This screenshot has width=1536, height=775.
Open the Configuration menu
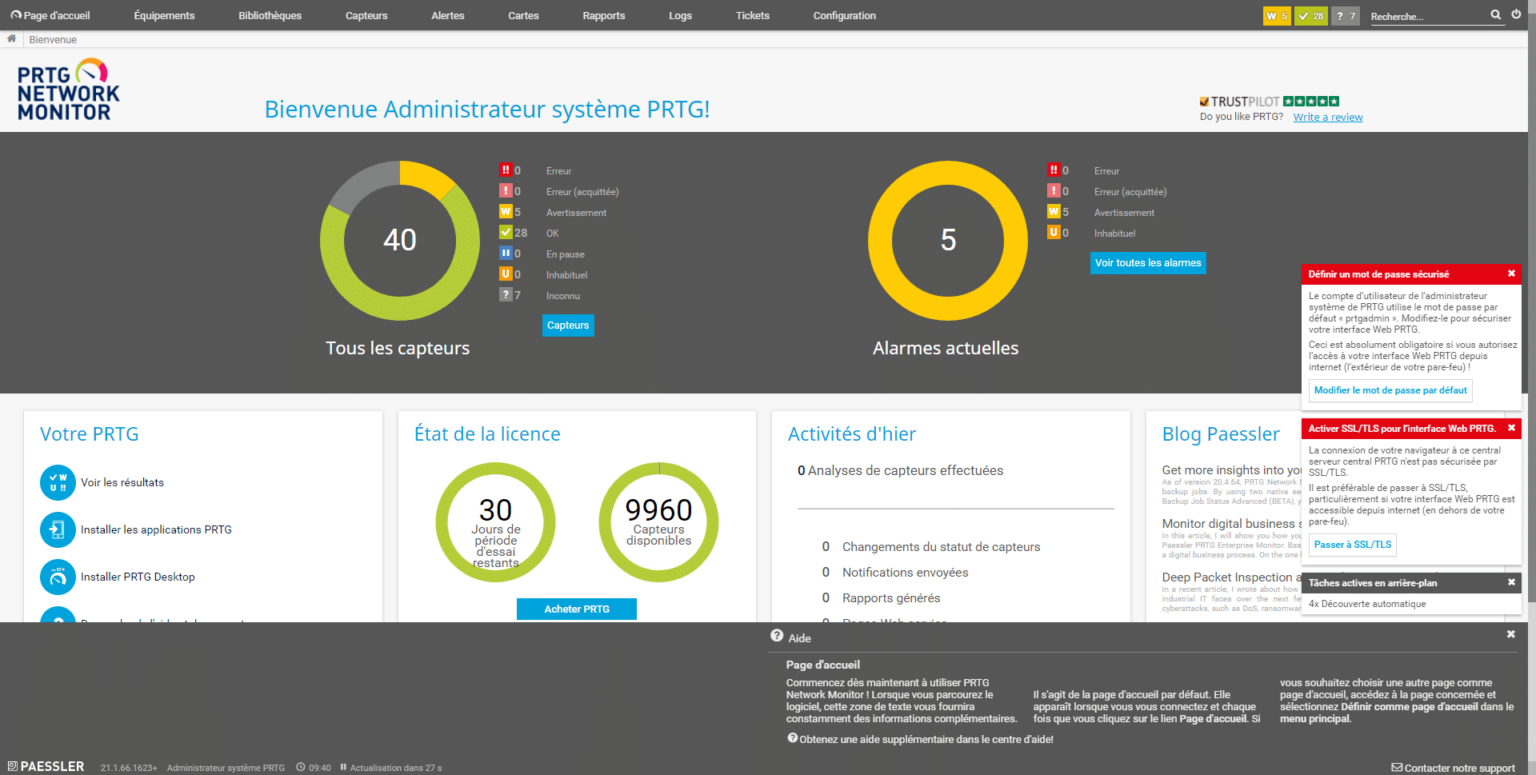(x=844, y=15)
